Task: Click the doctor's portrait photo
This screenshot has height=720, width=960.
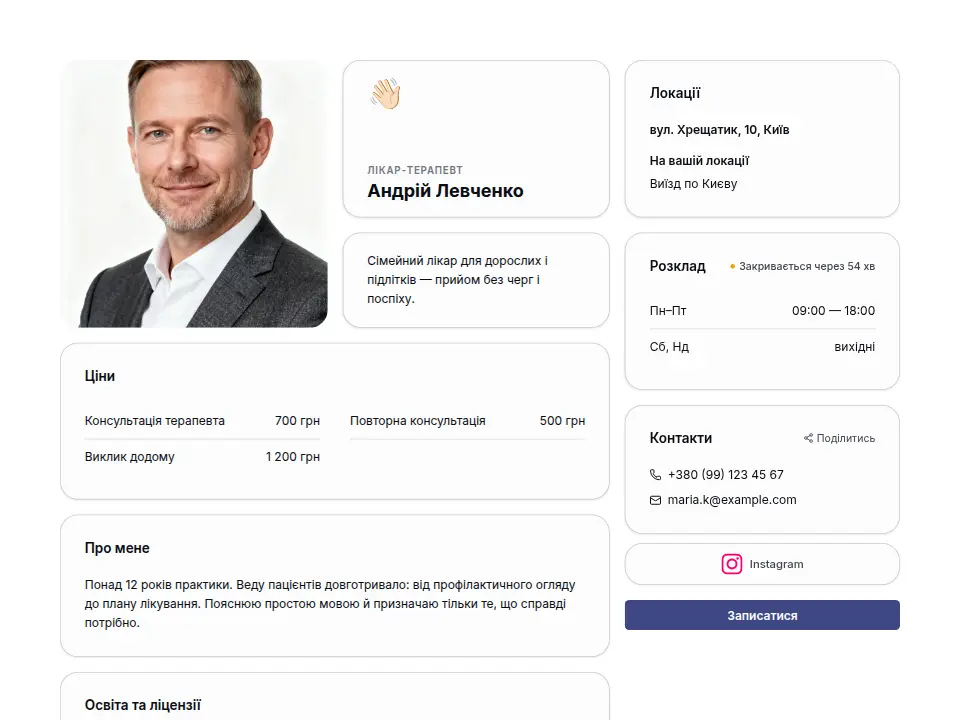Action: 194,193
